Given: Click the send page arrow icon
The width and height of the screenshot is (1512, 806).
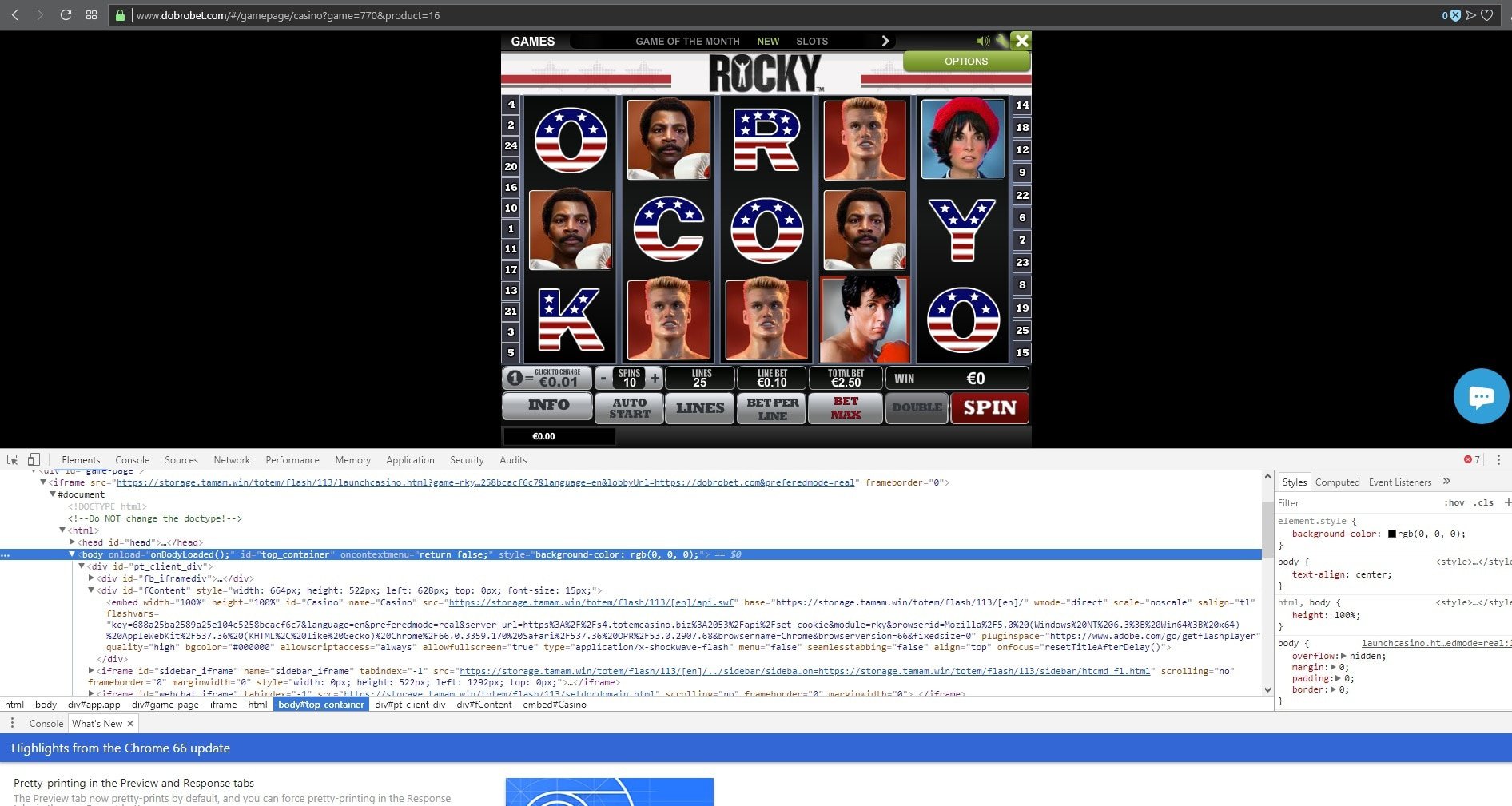Looking at the screenshot, I should pos(1470,15).
